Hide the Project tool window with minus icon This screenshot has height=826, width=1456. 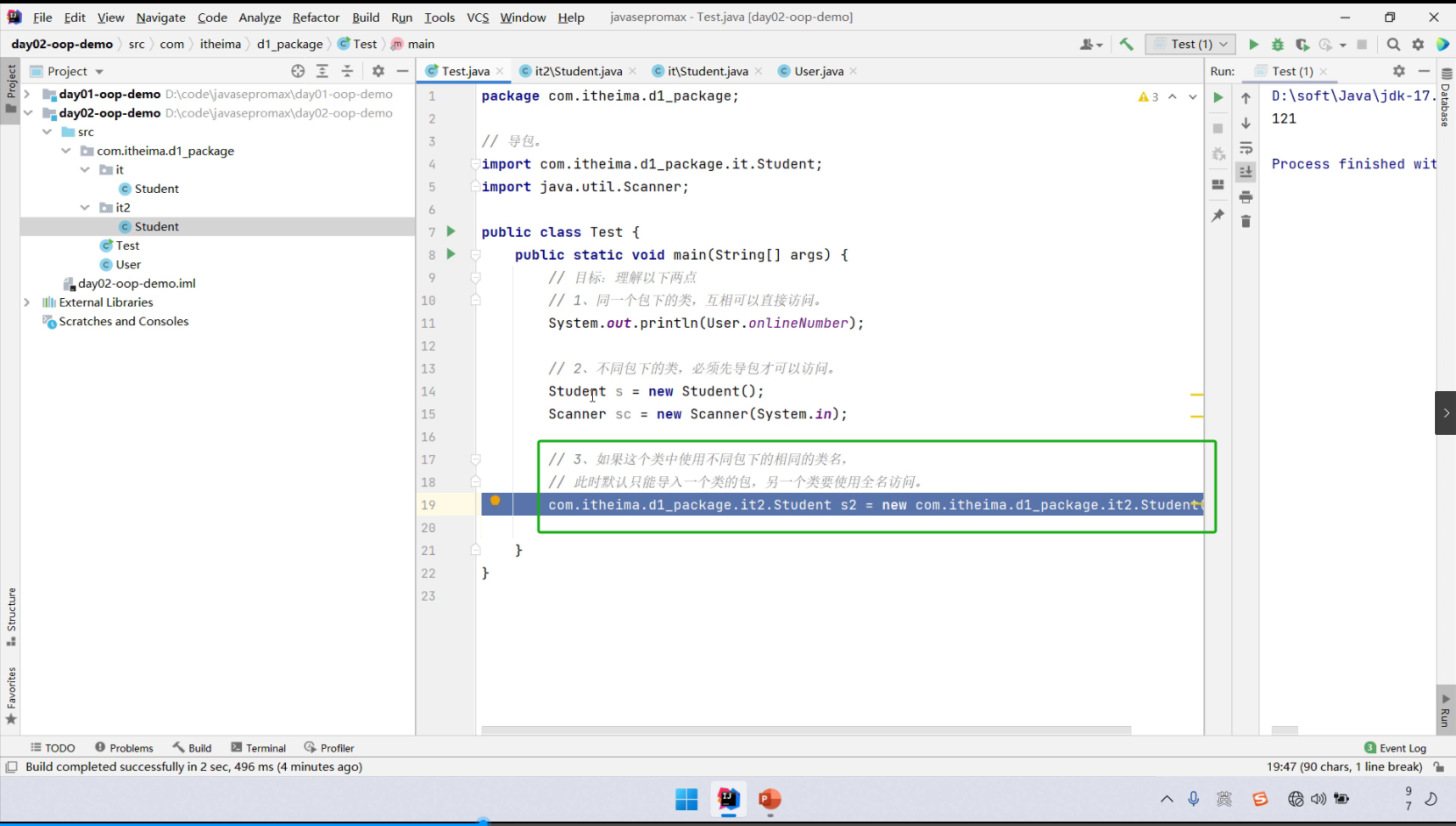[x=403, y=71]
